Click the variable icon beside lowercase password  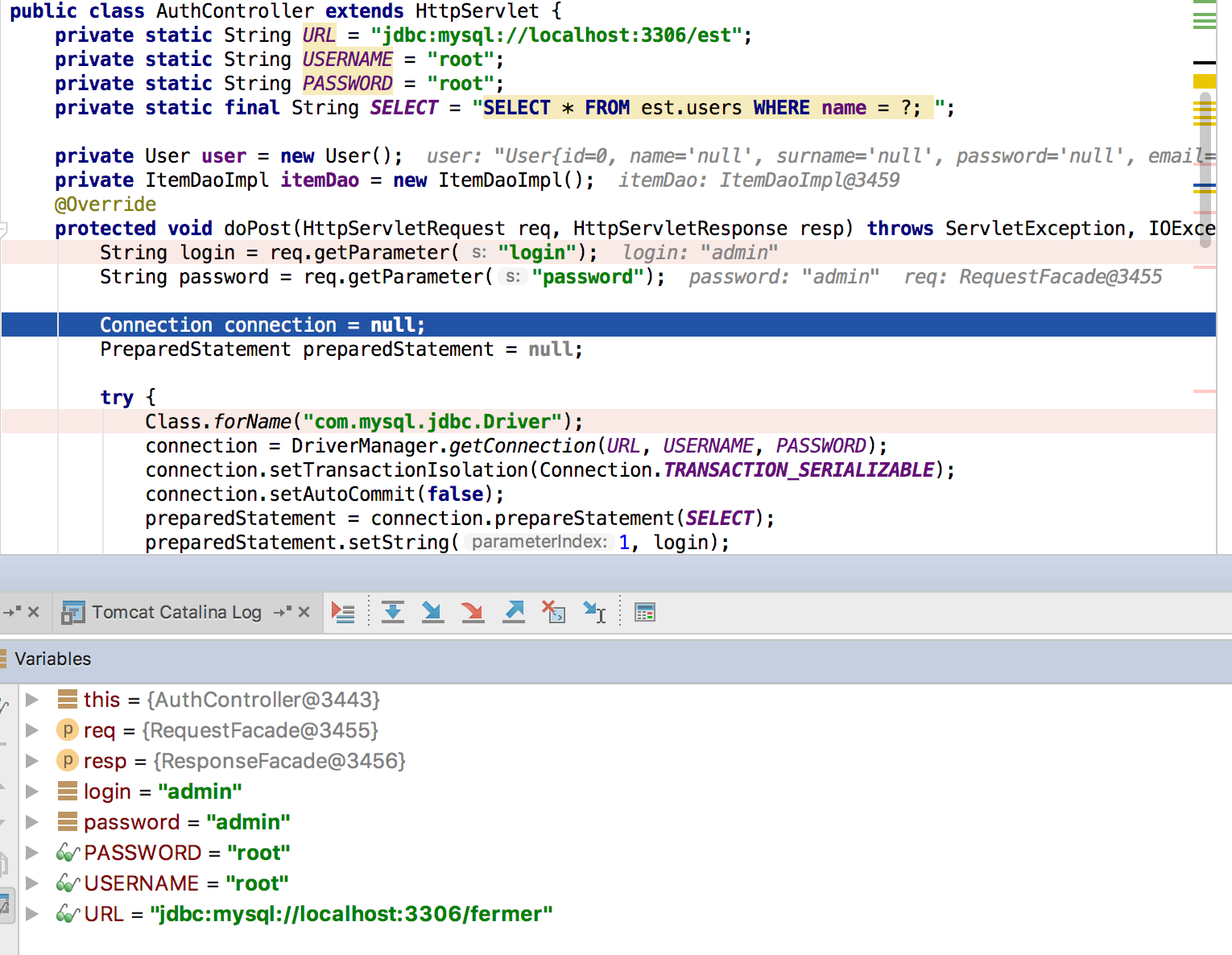[x=68, y=821]
